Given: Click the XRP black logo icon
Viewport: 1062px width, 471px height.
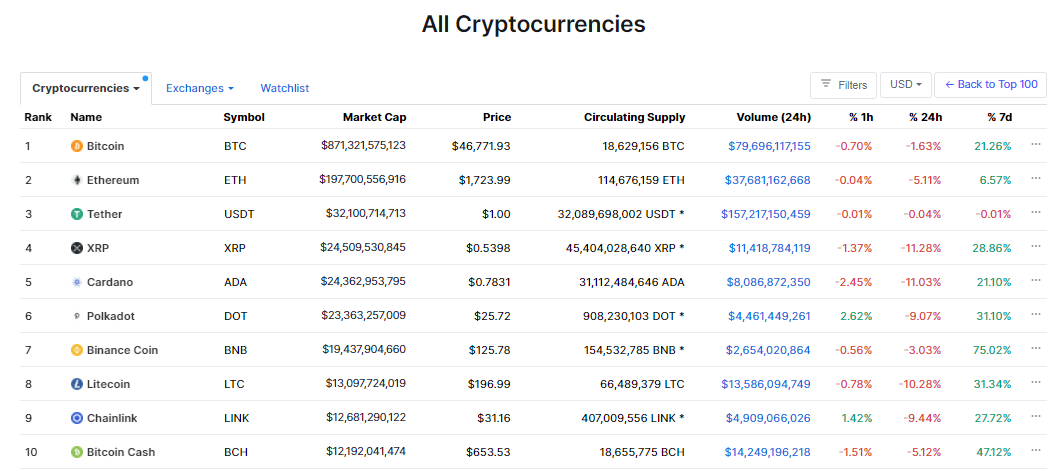Looking at the screenshot, I should point(77,248).
